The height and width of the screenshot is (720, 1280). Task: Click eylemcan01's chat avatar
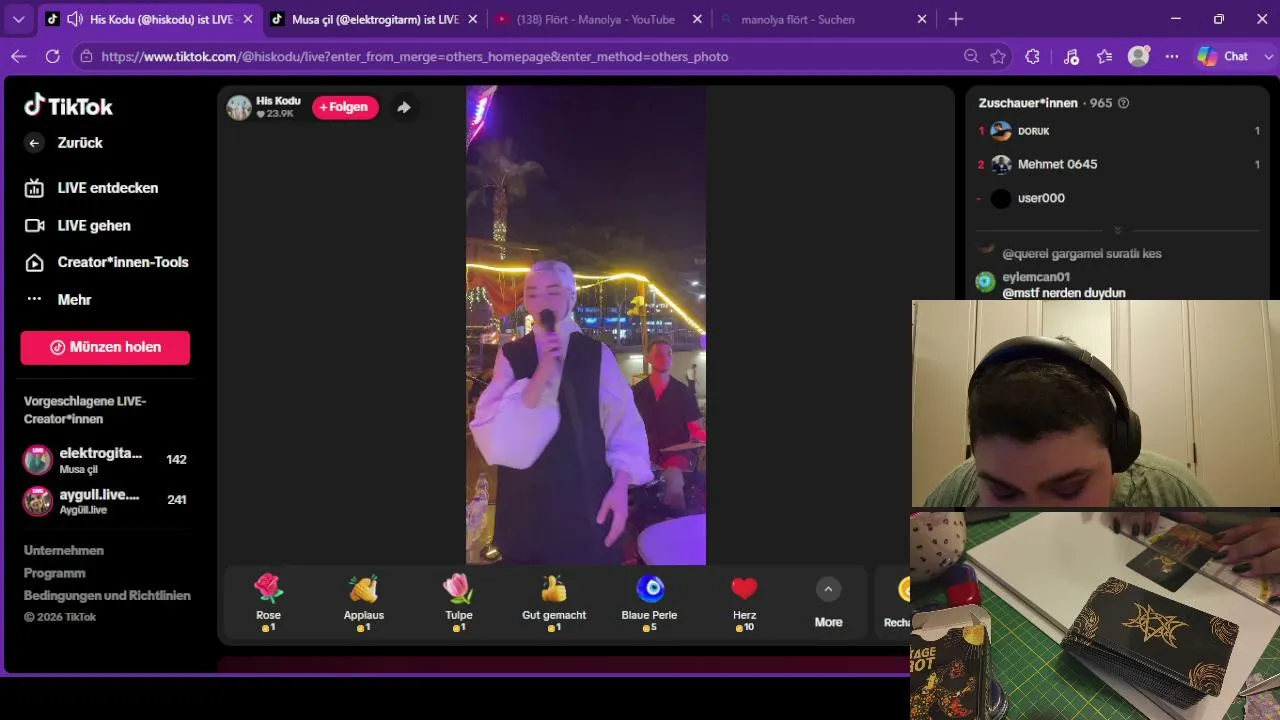click(986, 282)
